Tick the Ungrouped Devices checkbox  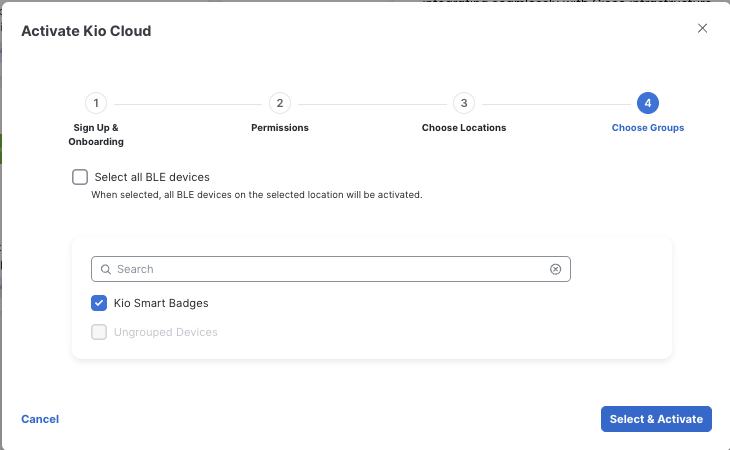point(99,332)
